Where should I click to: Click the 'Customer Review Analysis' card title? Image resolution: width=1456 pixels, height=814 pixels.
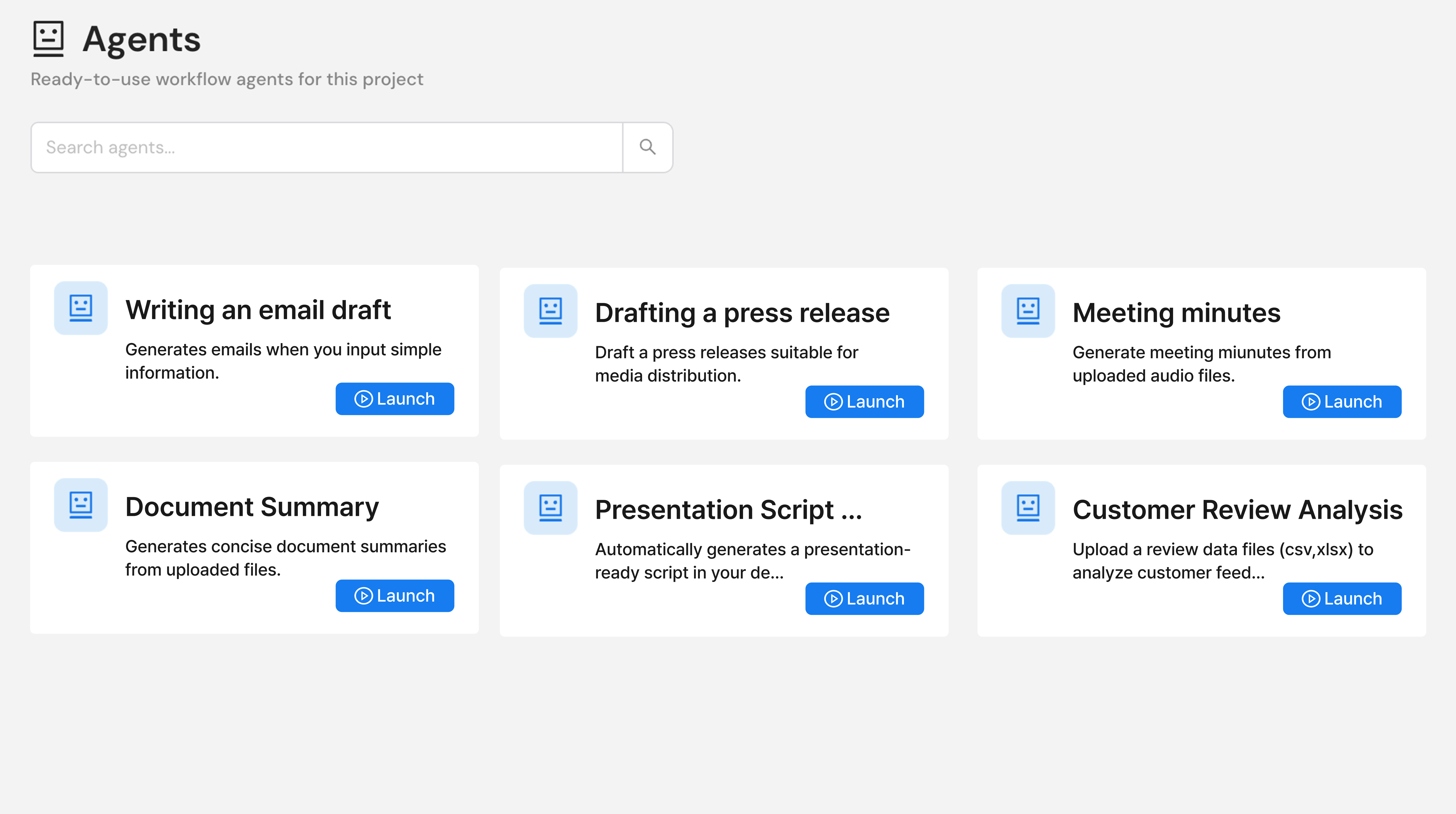1238,510
